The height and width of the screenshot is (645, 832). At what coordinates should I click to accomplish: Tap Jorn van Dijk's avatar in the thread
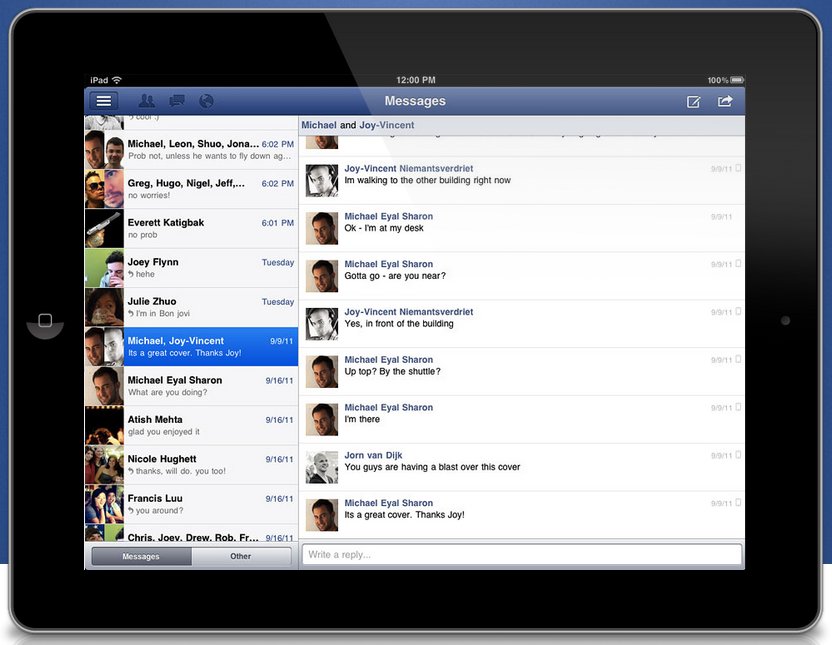click(x=322, y=467)
